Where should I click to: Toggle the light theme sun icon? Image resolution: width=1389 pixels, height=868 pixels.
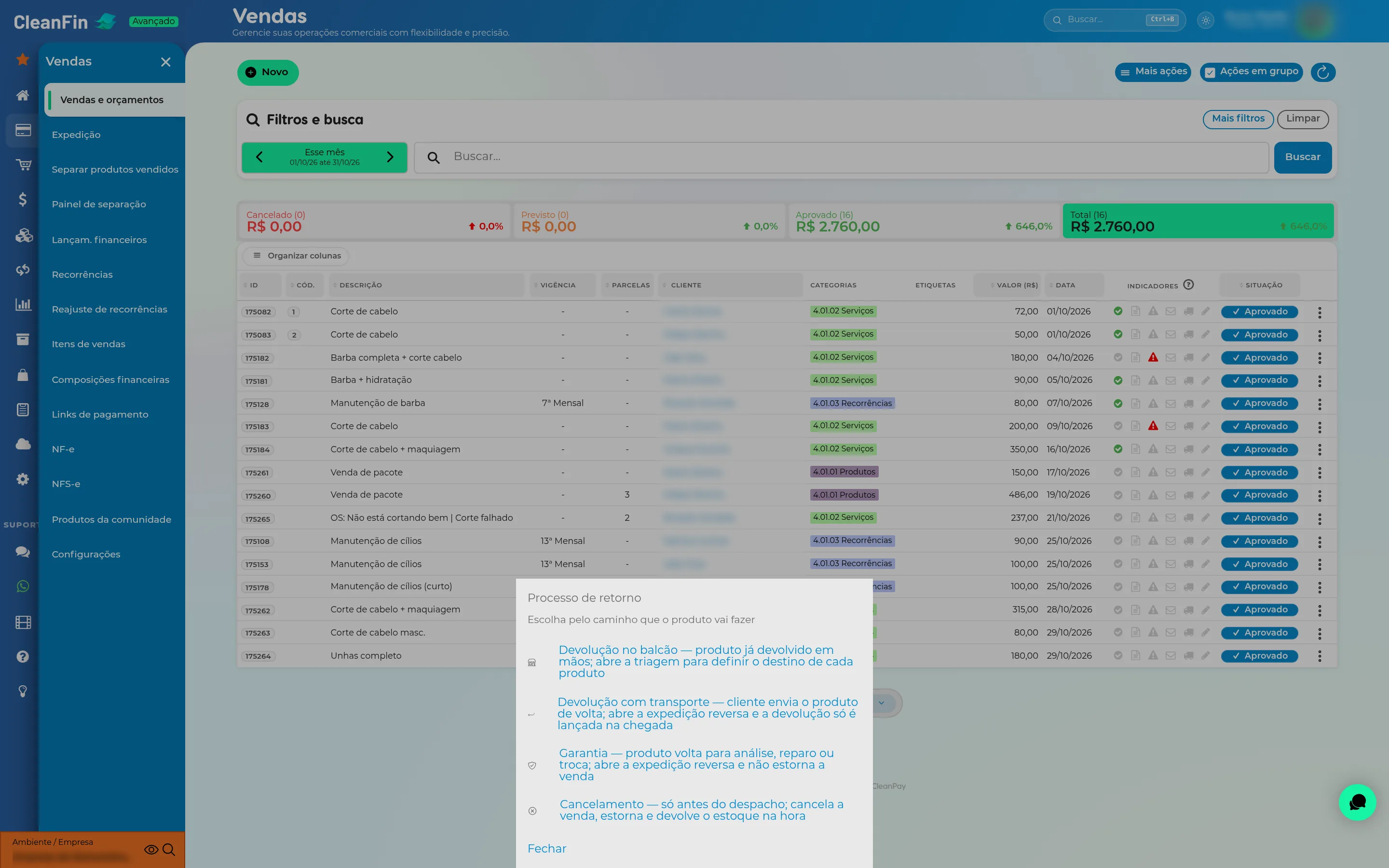[1206, 20]
